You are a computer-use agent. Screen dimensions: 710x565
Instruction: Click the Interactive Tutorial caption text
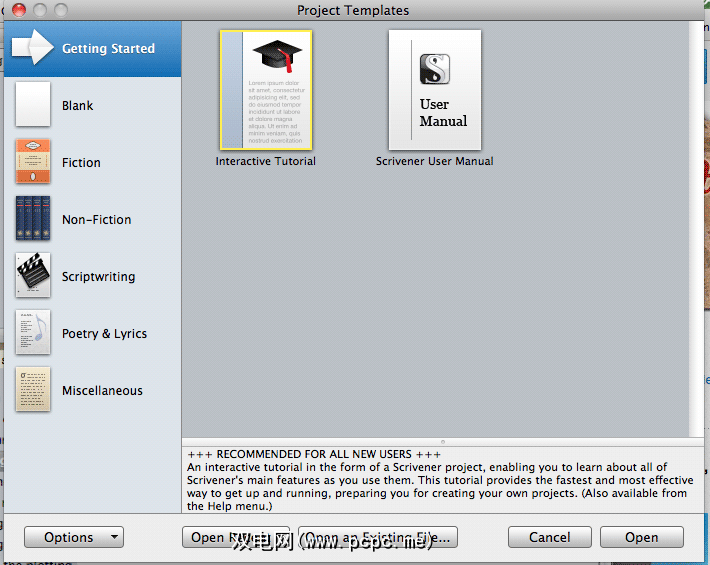(x=266, y=161)
